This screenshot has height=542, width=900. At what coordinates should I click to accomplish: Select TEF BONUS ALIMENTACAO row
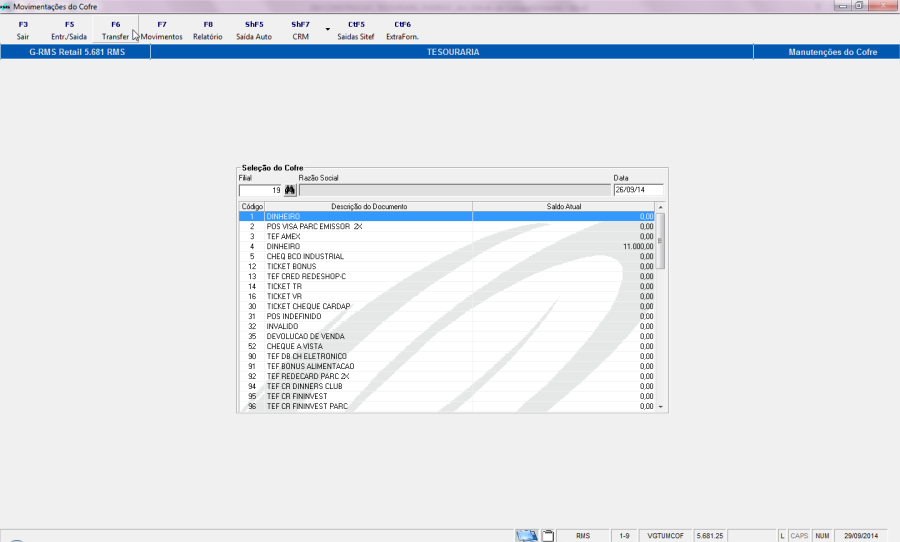click(447, 366)
